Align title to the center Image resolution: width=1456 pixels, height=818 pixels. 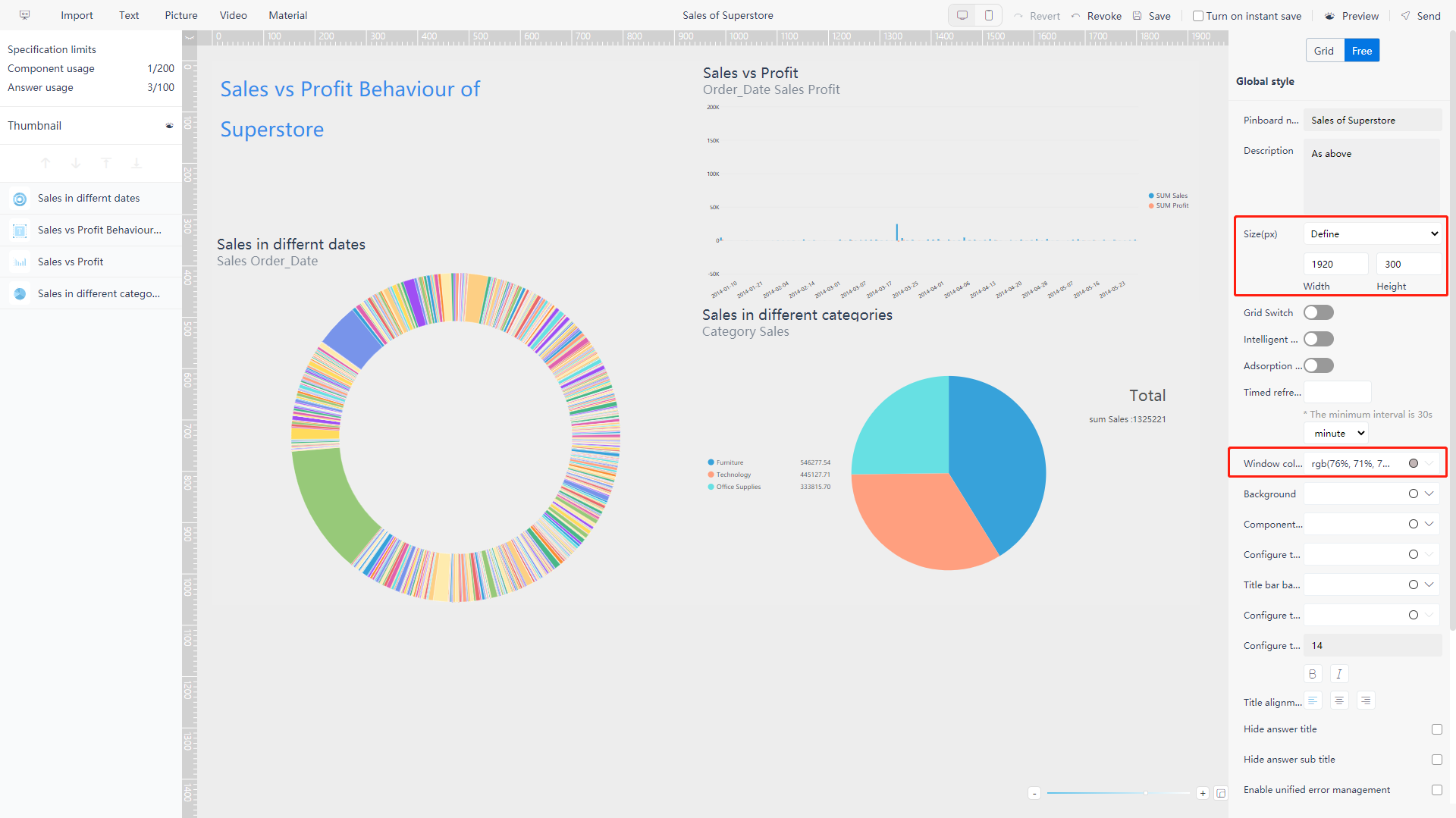(1339, 700)
